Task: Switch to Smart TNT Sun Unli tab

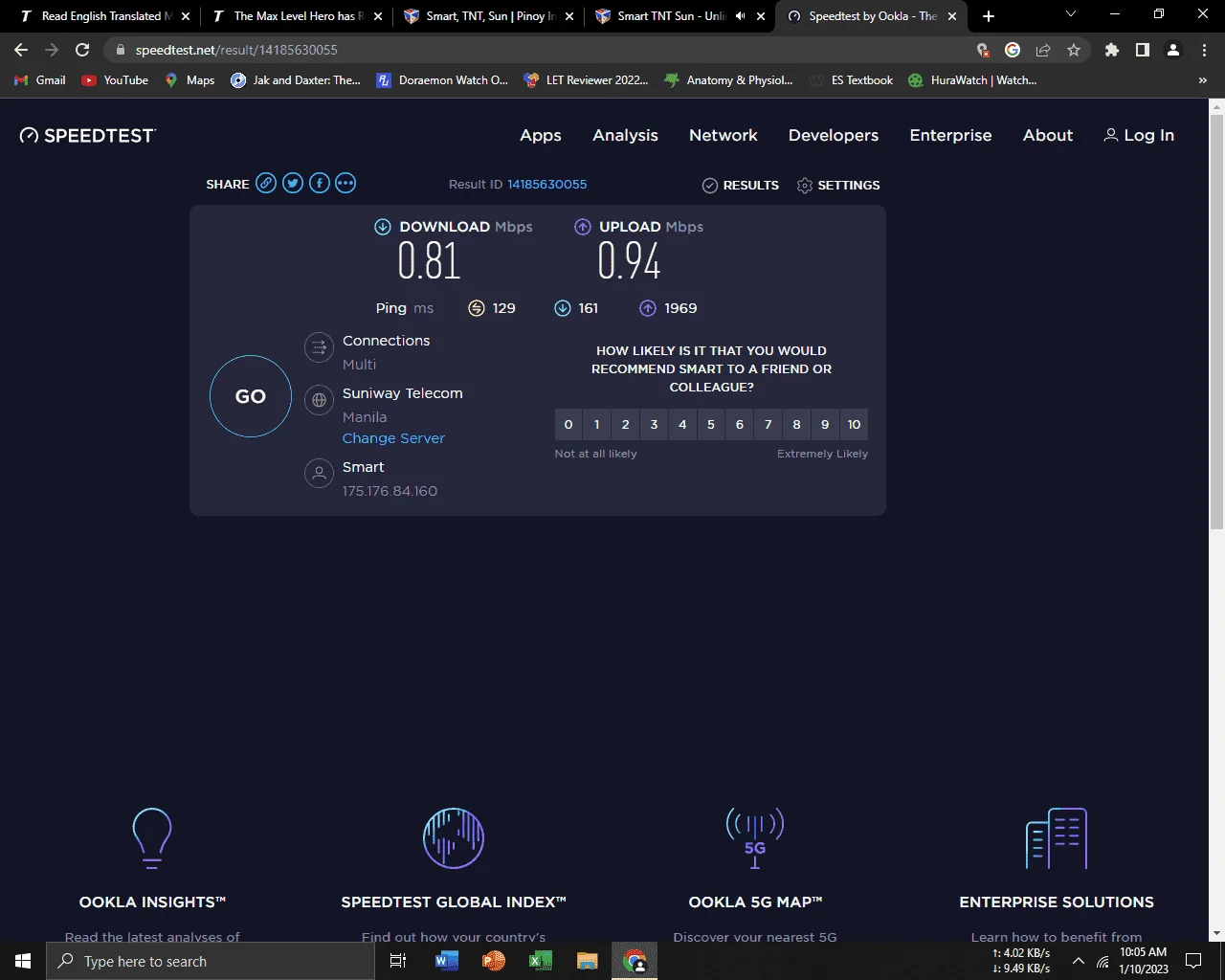Action: coord(679,16)
